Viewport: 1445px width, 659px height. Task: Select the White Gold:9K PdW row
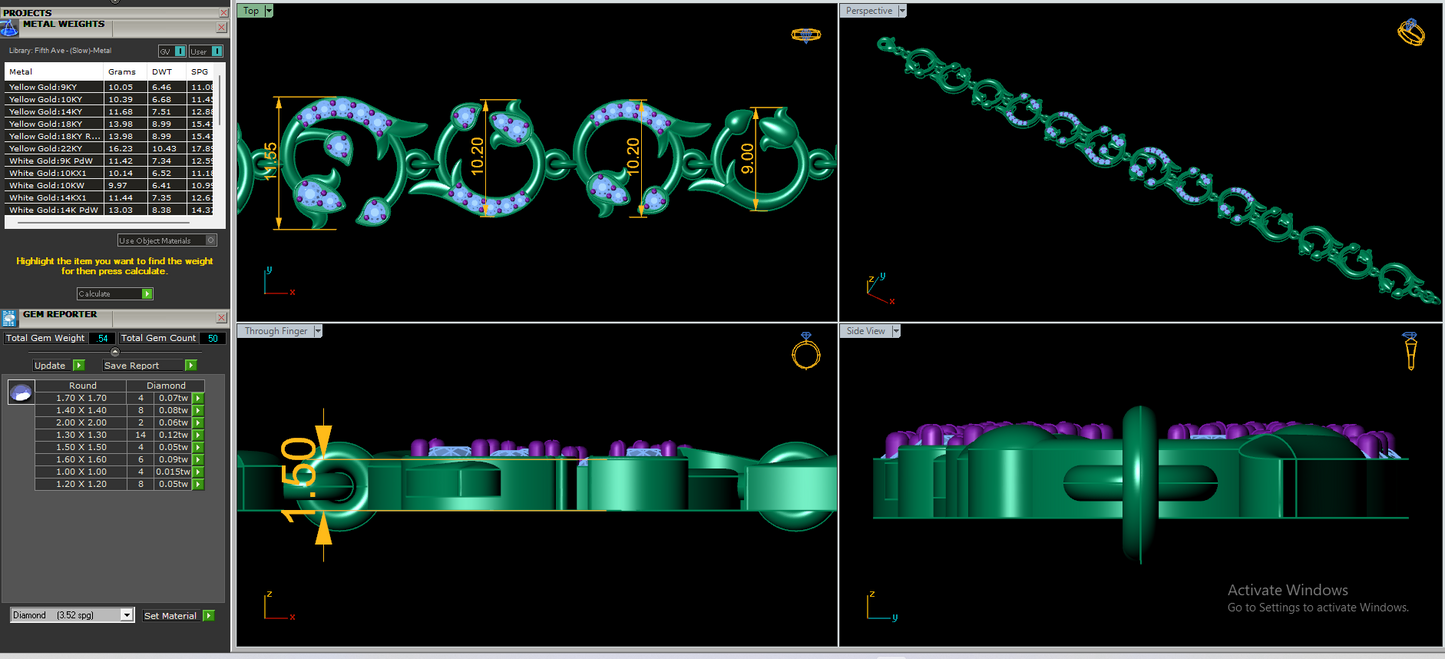(x=110, y=161)
